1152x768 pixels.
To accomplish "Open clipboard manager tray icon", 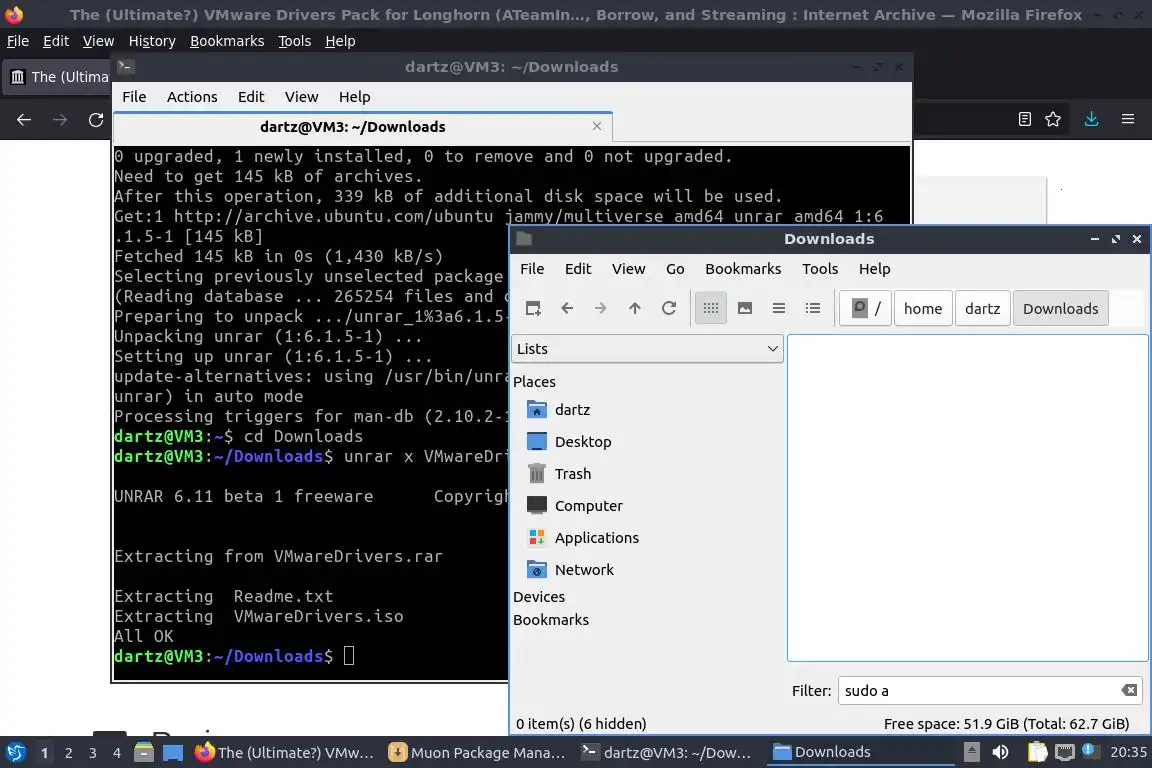I will coord(1037,753).
